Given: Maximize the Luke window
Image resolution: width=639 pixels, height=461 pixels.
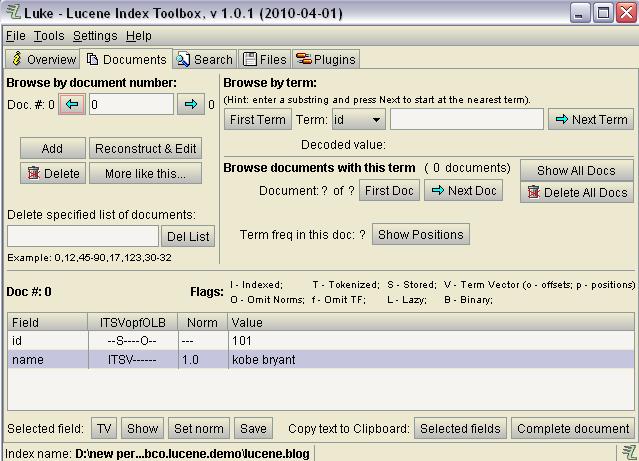Looking at the screenshot, I should [x=603, y=13].
